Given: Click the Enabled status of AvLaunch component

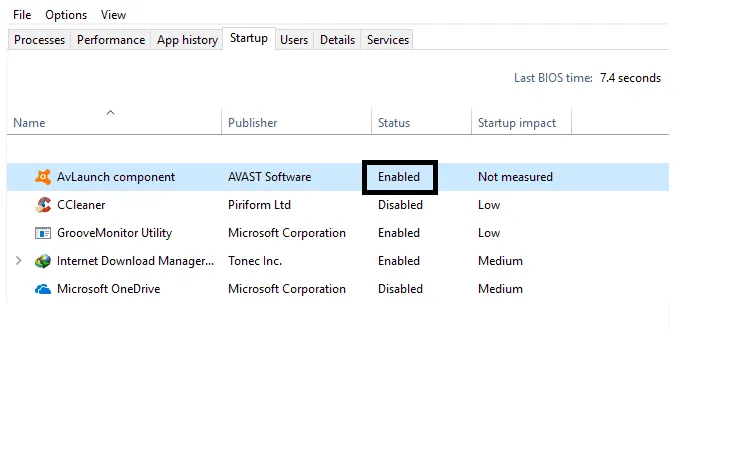Looking at the screenshot, I should [399, 177].
